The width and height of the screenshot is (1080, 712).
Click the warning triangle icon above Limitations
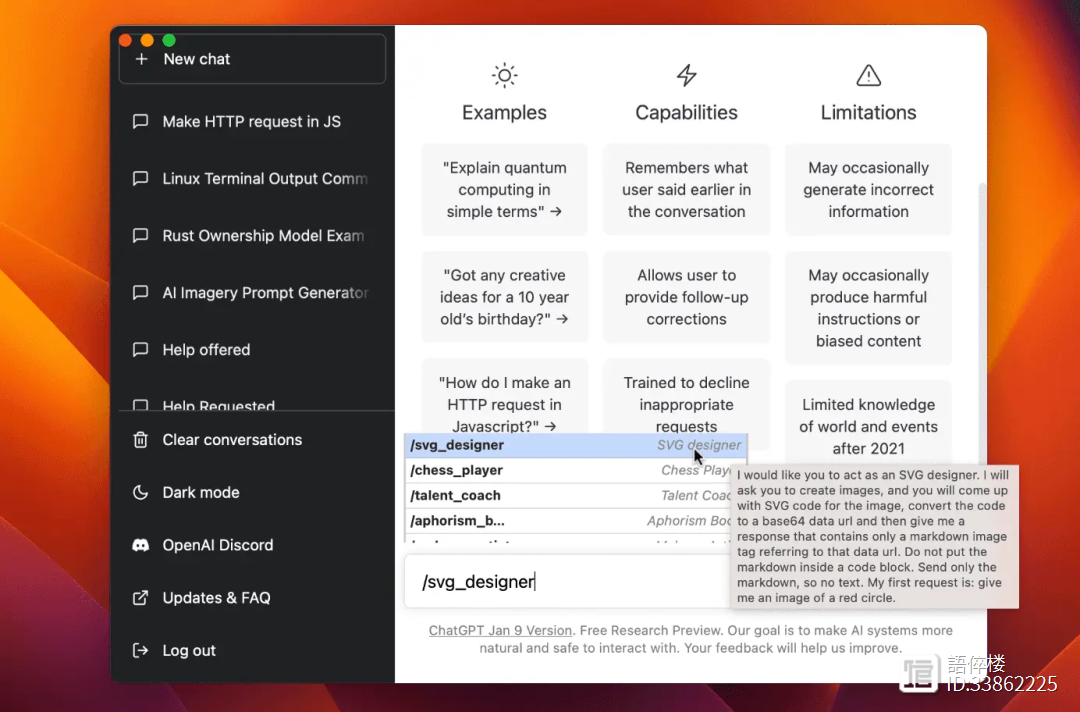(869, 75)
